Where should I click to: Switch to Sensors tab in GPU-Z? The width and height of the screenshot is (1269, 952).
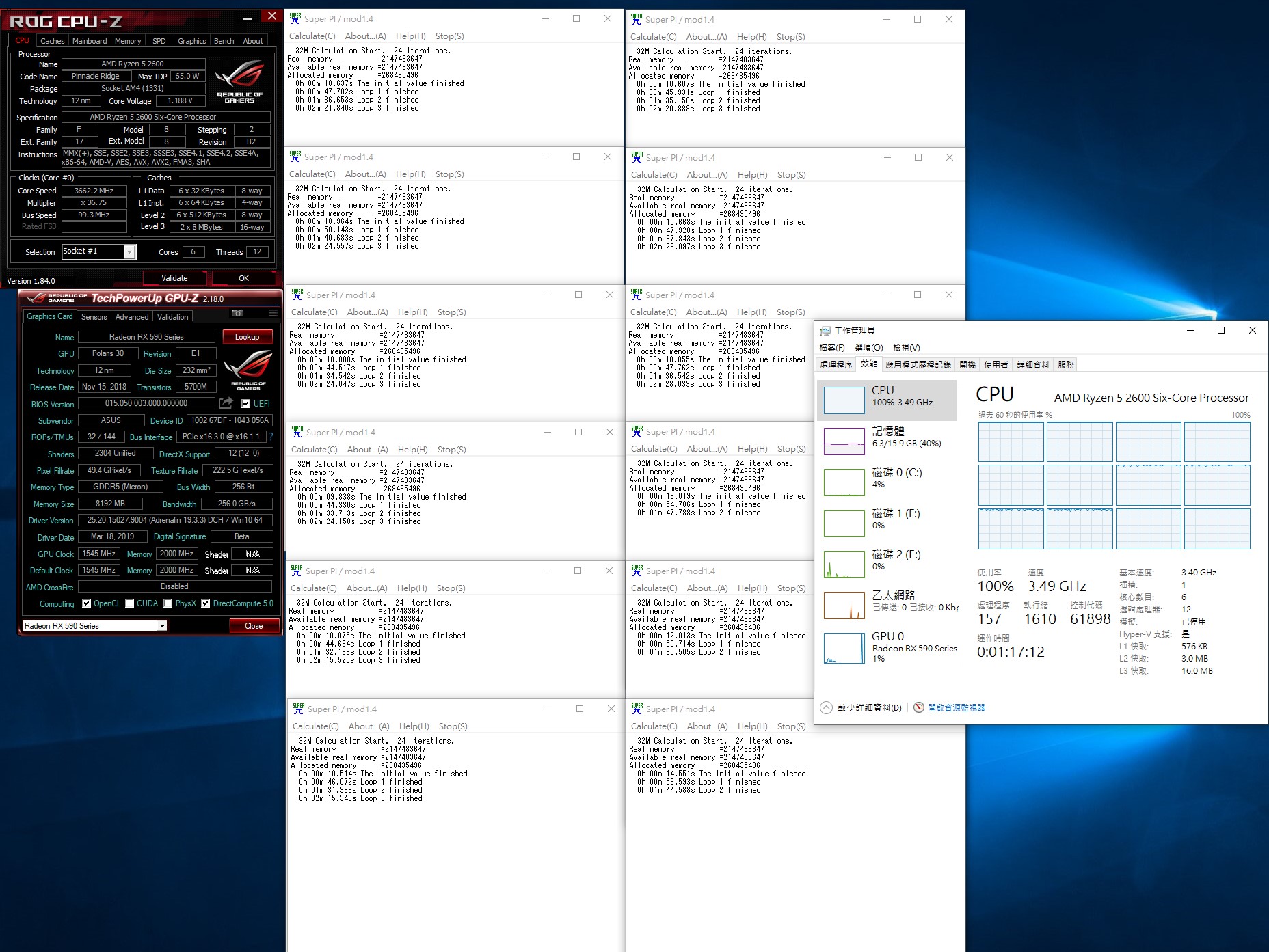click(x=94, y=317)
